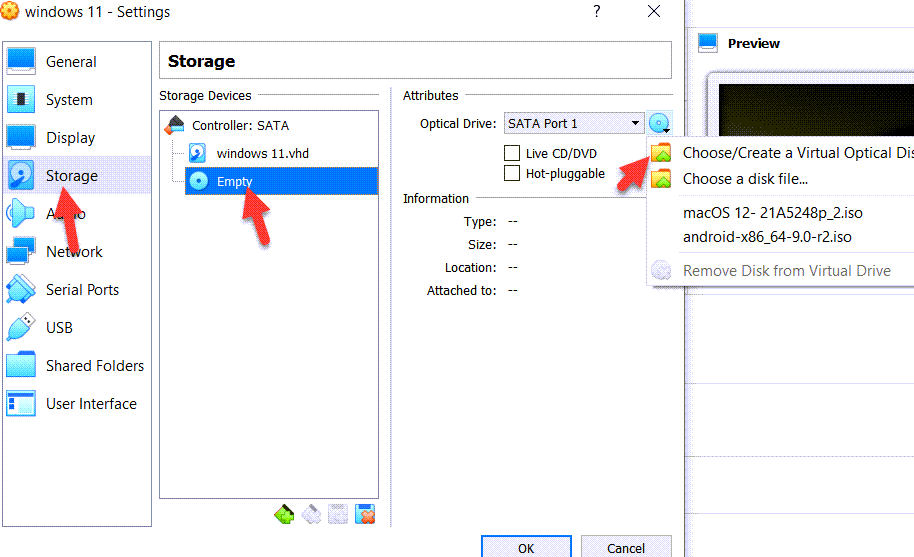This screenshot has width=914, height=557.
Task: Click the Serial Ports connector icon
Action: (21, 289)
